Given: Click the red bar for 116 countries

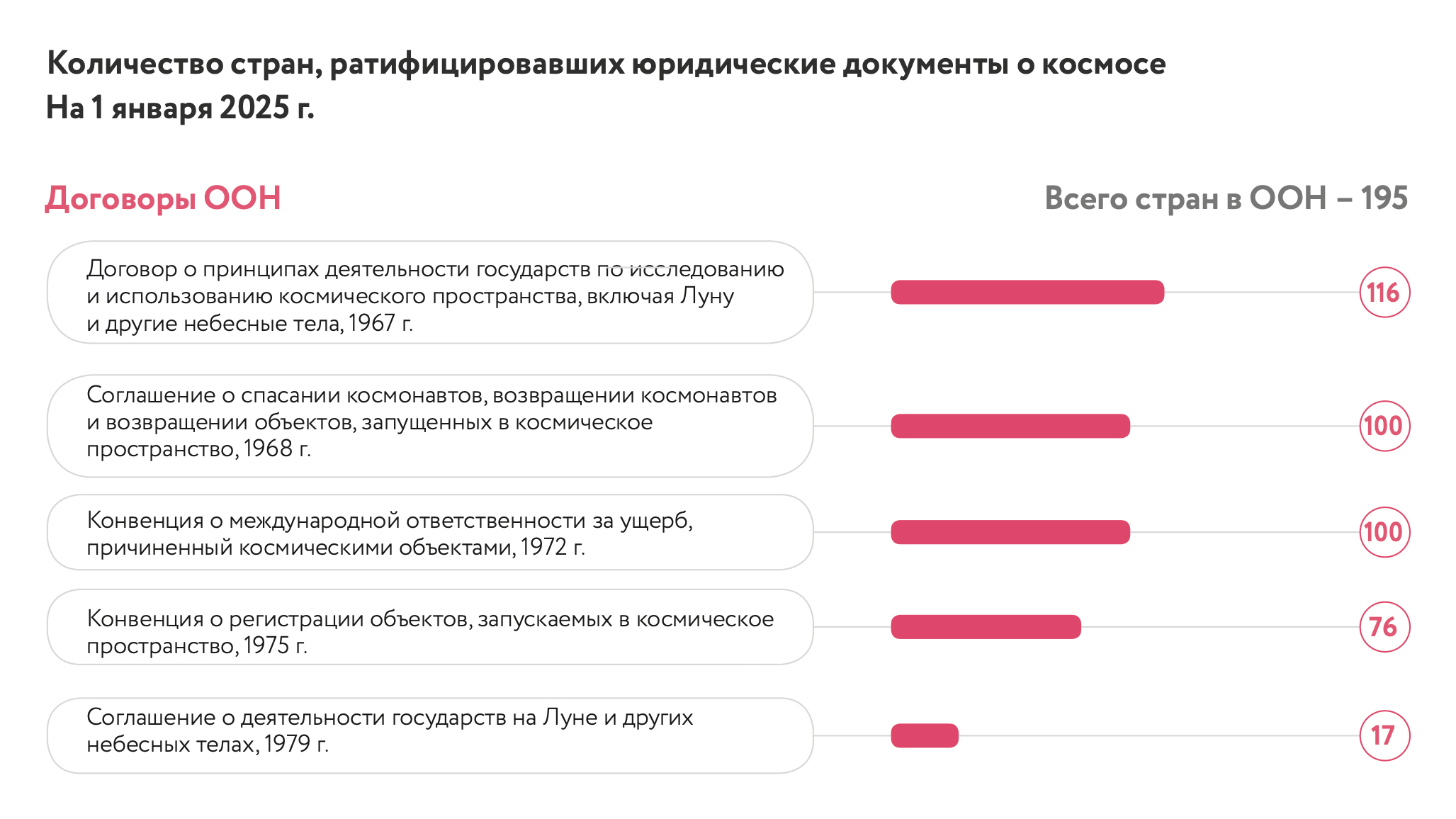Looking at the screenshot, I should coord(1027,292).
